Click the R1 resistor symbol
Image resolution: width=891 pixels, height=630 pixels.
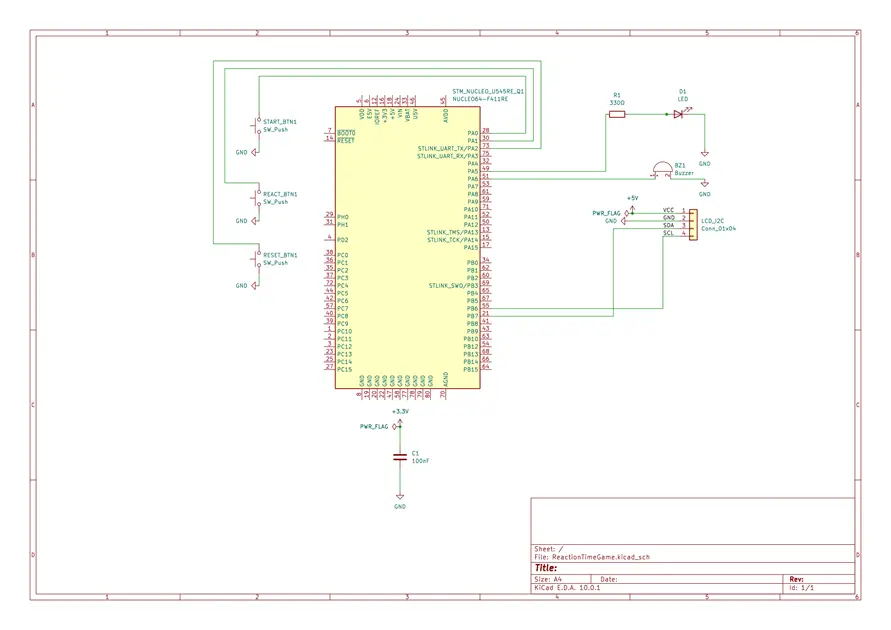coord(617,114)
